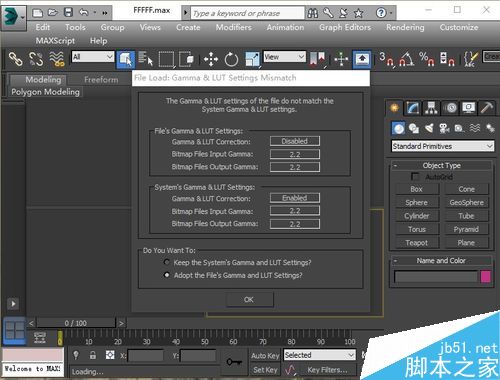
Task: Enable the AutoGrid checkbox
Action: (x=415, y=176)
